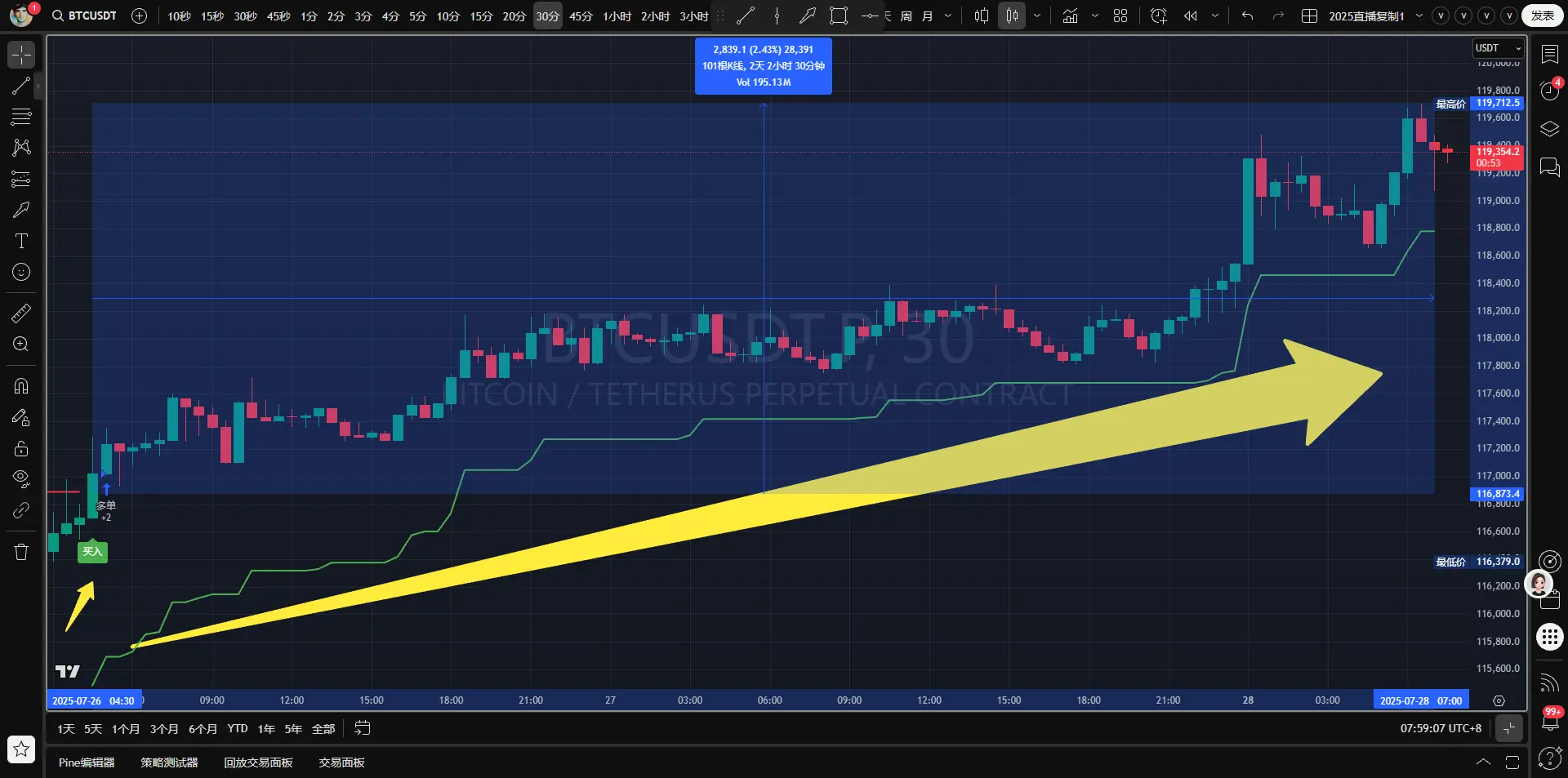
Task: Expand the replay options dropdown
Action: 1215,16
